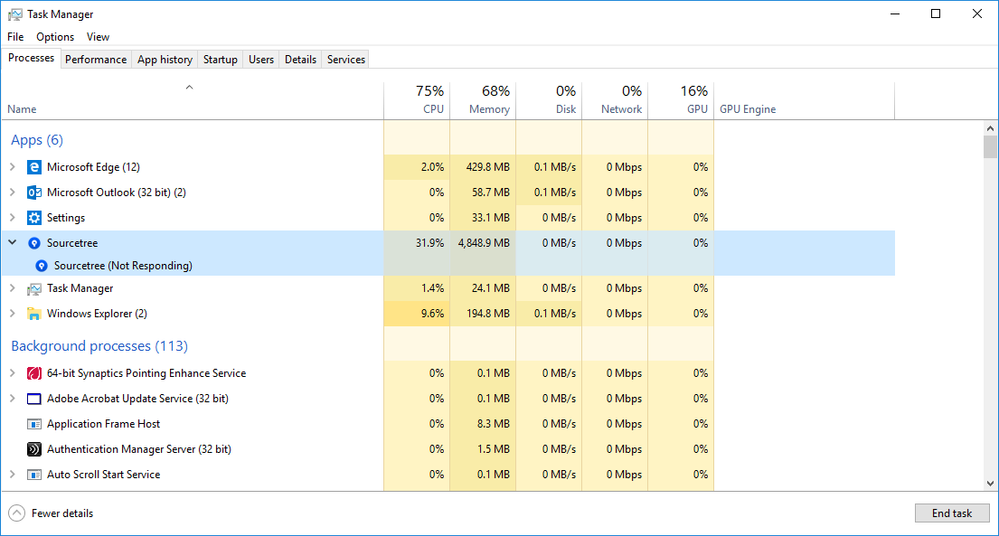
Task: Expand the Task Manager app row
Action: click(12, 289)
